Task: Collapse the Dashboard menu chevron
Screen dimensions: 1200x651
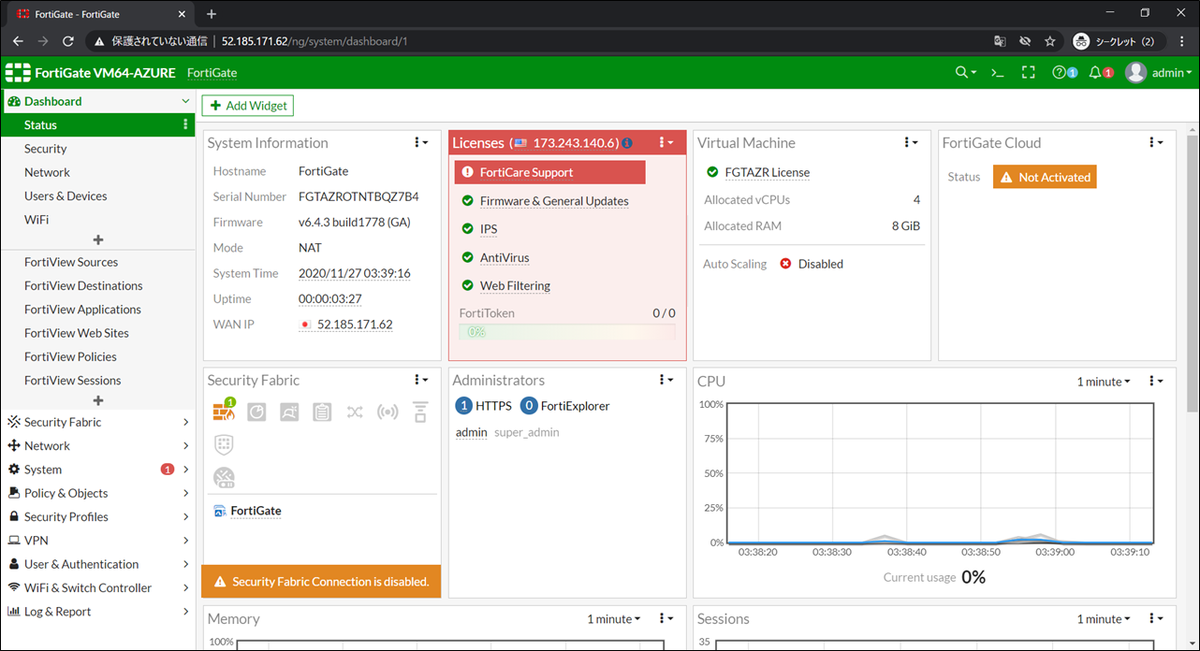Action: [x=185, y=101]
